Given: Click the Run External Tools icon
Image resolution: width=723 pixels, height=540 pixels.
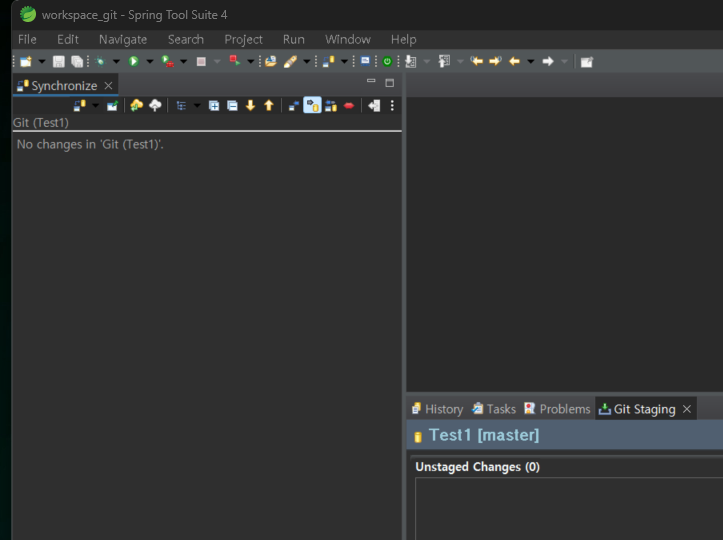Looking at the screenshot, I should [x=167, y=61].
